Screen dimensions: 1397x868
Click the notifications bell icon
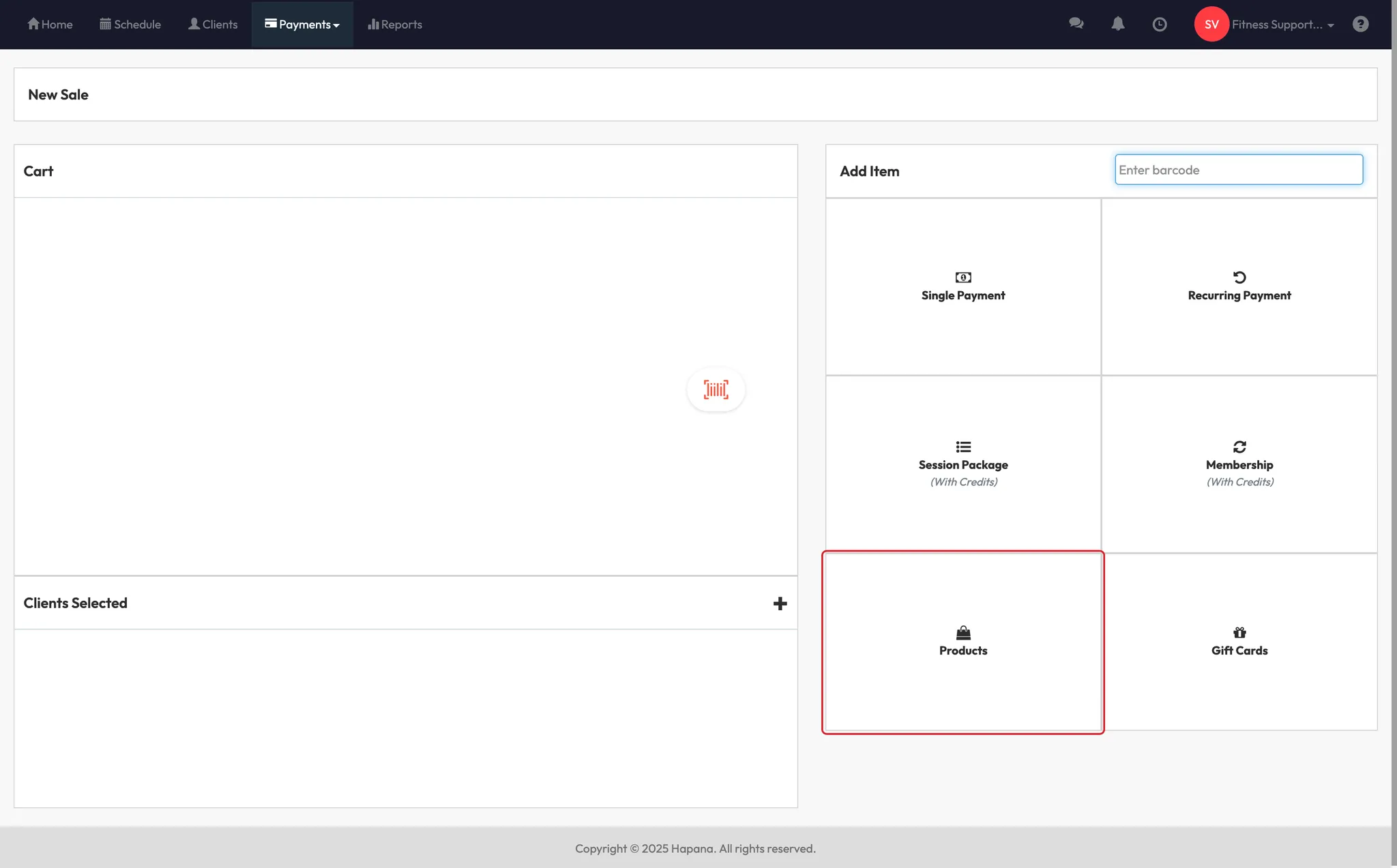tap(1117, 24)
